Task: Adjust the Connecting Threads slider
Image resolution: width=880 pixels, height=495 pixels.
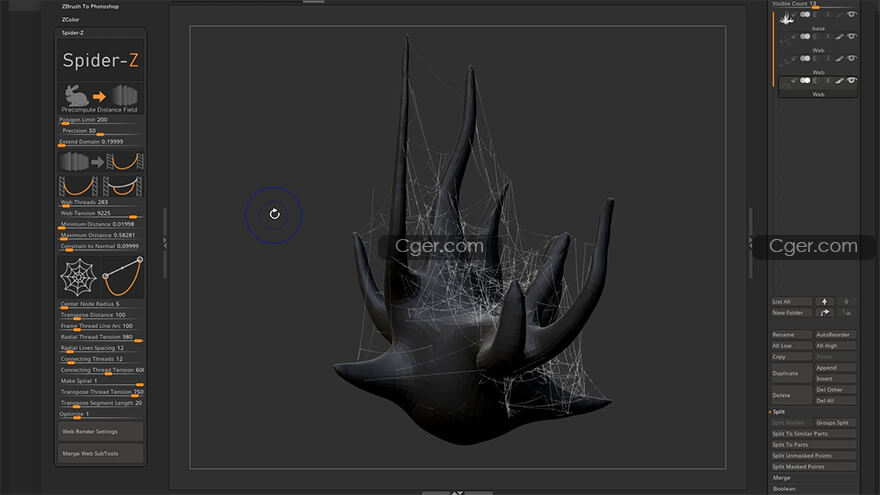Action: [x=101, y=359]
